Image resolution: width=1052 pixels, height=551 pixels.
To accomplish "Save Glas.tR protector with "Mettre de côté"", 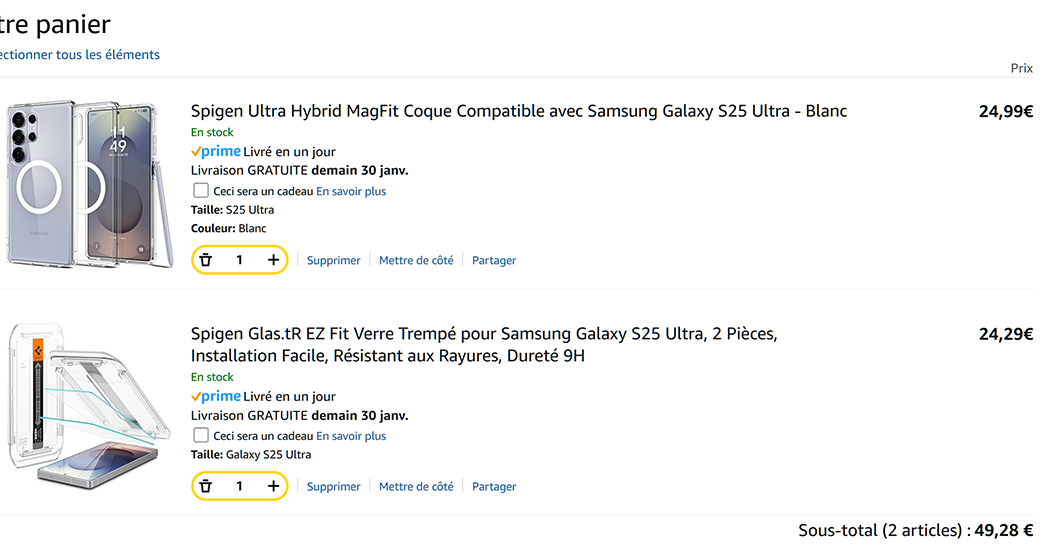I will (416, 487).
